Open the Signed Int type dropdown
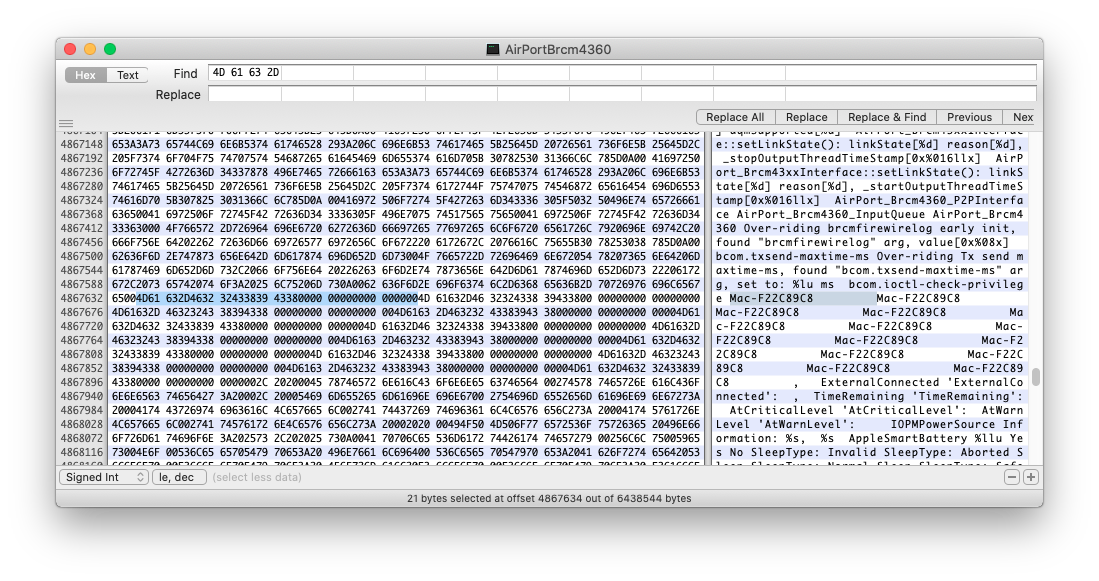The height and width of the screenshot is (581, 1099). (103, 477)
